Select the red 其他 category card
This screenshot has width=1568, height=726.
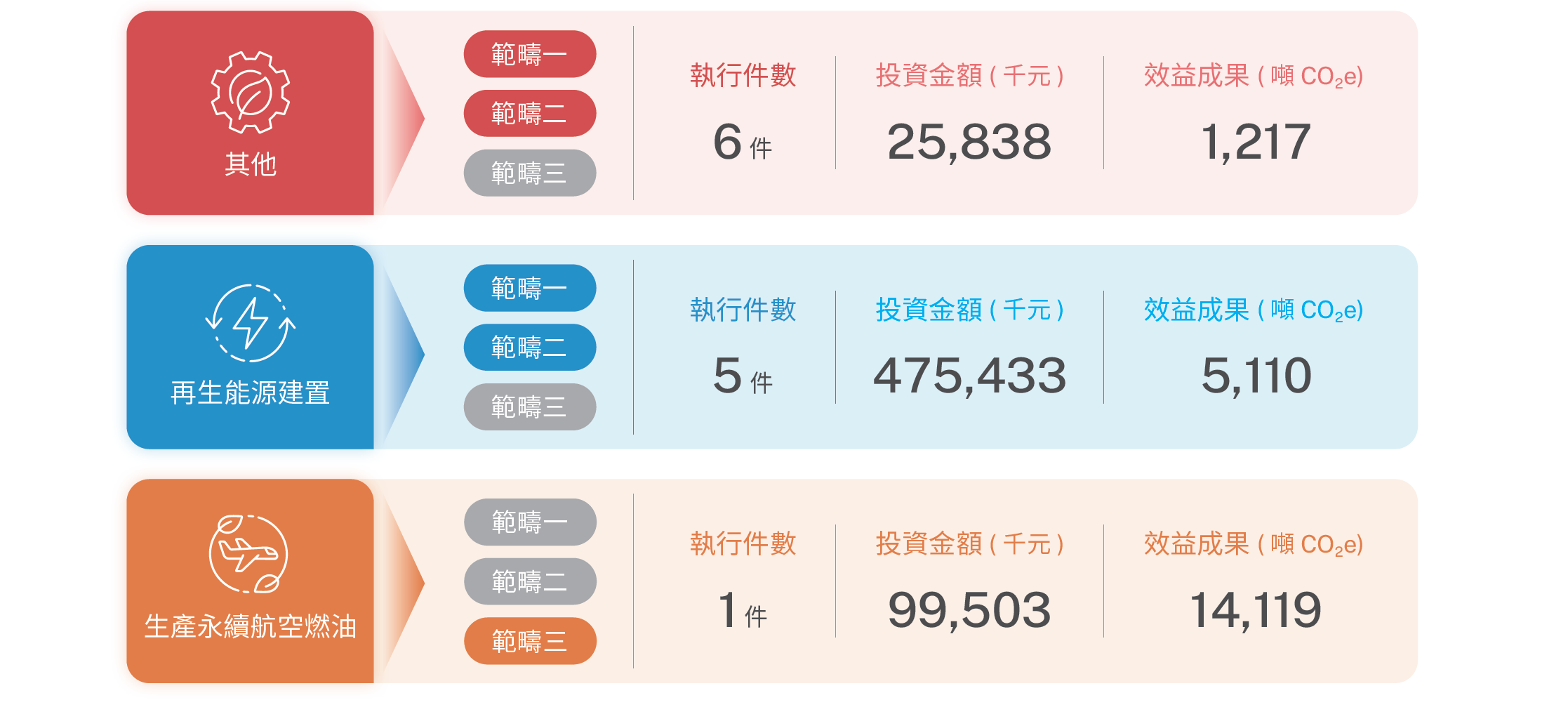(x=250, y=113)
